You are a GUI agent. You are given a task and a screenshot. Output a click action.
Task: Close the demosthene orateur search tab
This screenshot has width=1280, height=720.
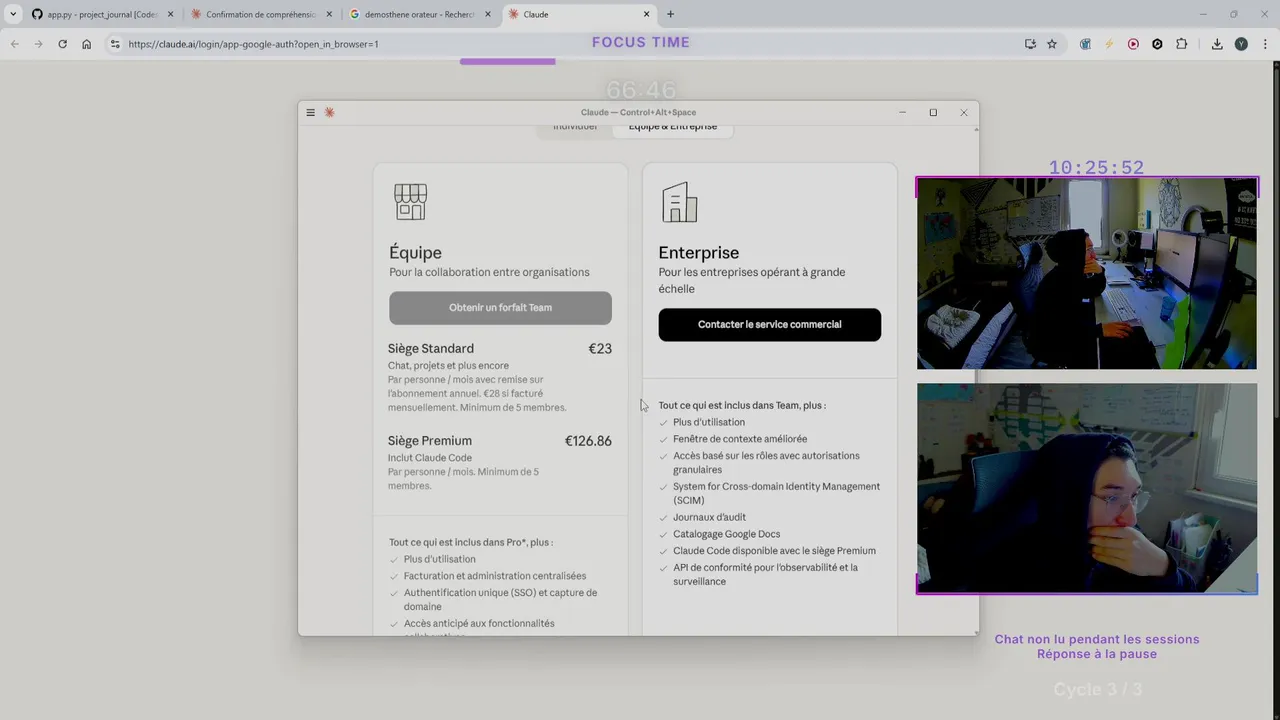pos(488,14)
